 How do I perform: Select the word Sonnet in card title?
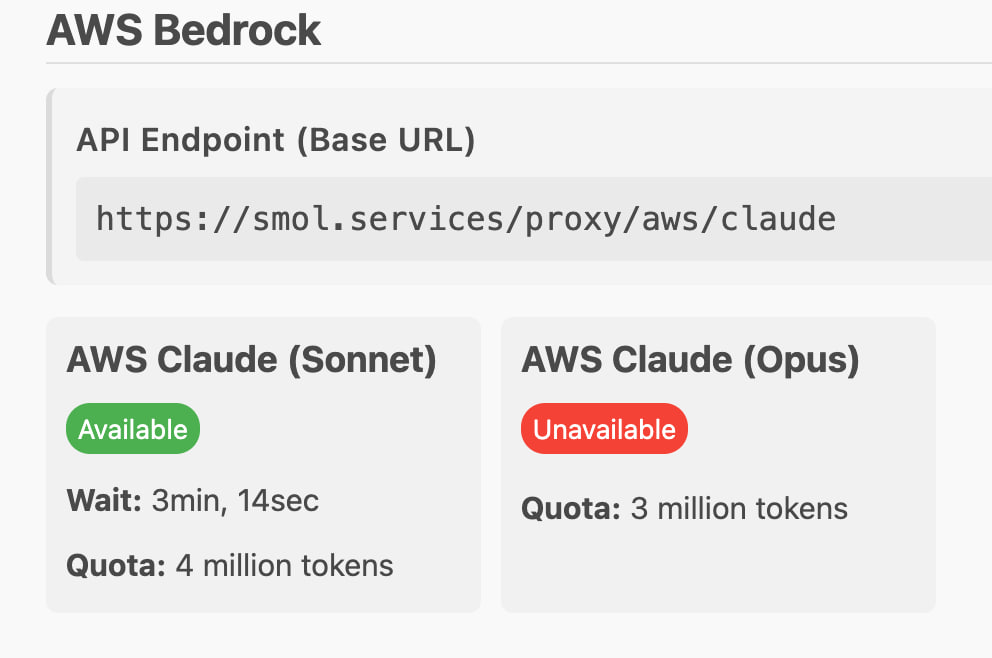[362, 360]
